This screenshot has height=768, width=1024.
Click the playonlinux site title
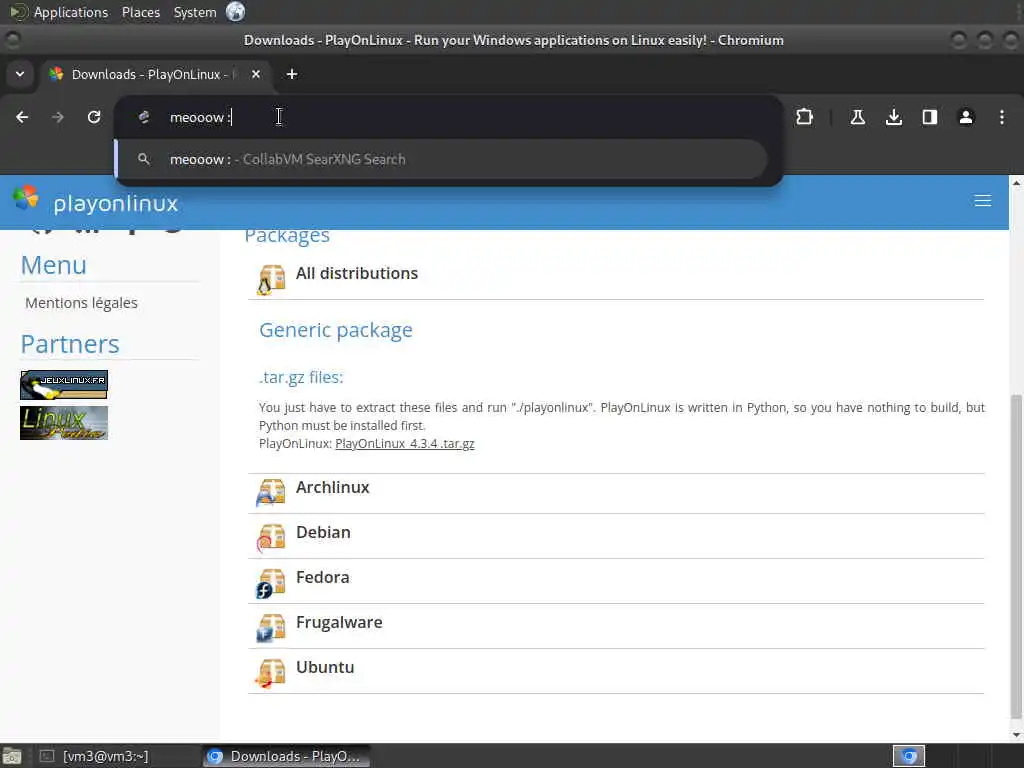[x=116, y=203]
